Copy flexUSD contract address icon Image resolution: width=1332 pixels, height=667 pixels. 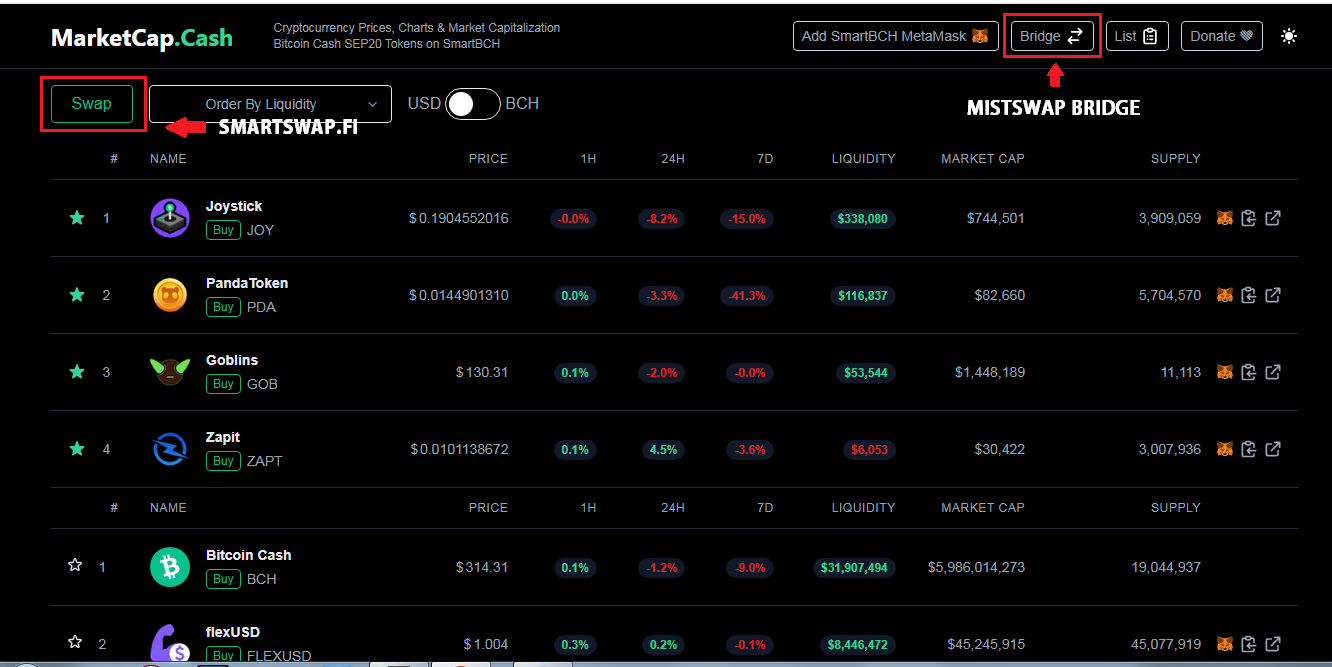tap(1248, 644)
